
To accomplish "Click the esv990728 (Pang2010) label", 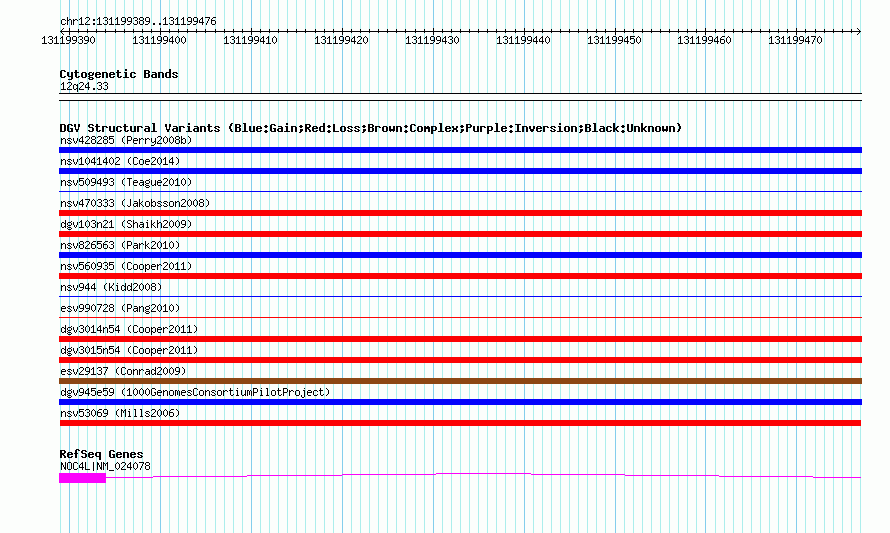I will [120, 308].
